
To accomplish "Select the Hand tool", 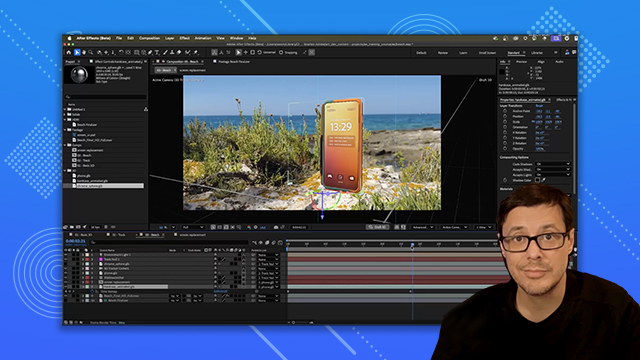I will click(x=84, y=52).
